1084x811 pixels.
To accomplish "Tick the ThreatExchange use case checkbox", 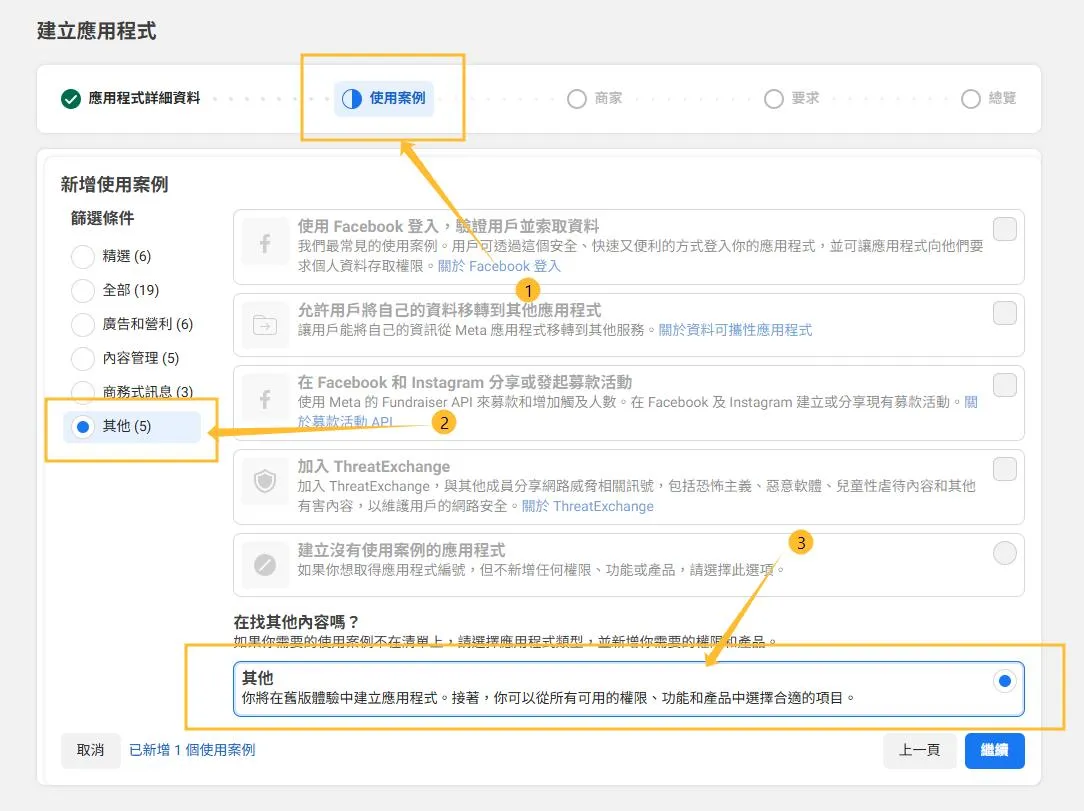I will click(x=1004, y=469).
